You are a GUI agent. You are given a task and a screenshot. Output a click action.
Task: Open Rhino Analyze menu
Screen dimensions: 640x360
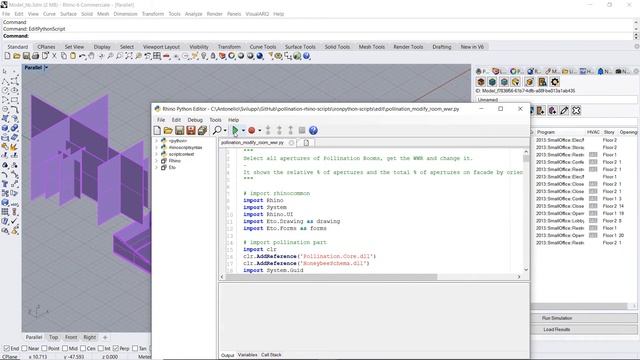[x=193, y=14]
